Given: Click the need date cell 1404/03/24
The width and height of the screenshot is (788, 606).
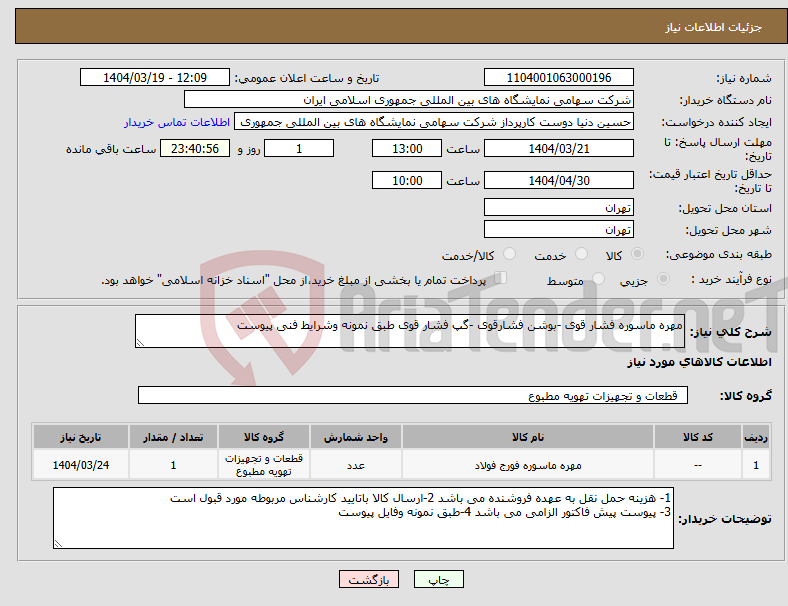Looking at the screenshot, I should 81,465.
